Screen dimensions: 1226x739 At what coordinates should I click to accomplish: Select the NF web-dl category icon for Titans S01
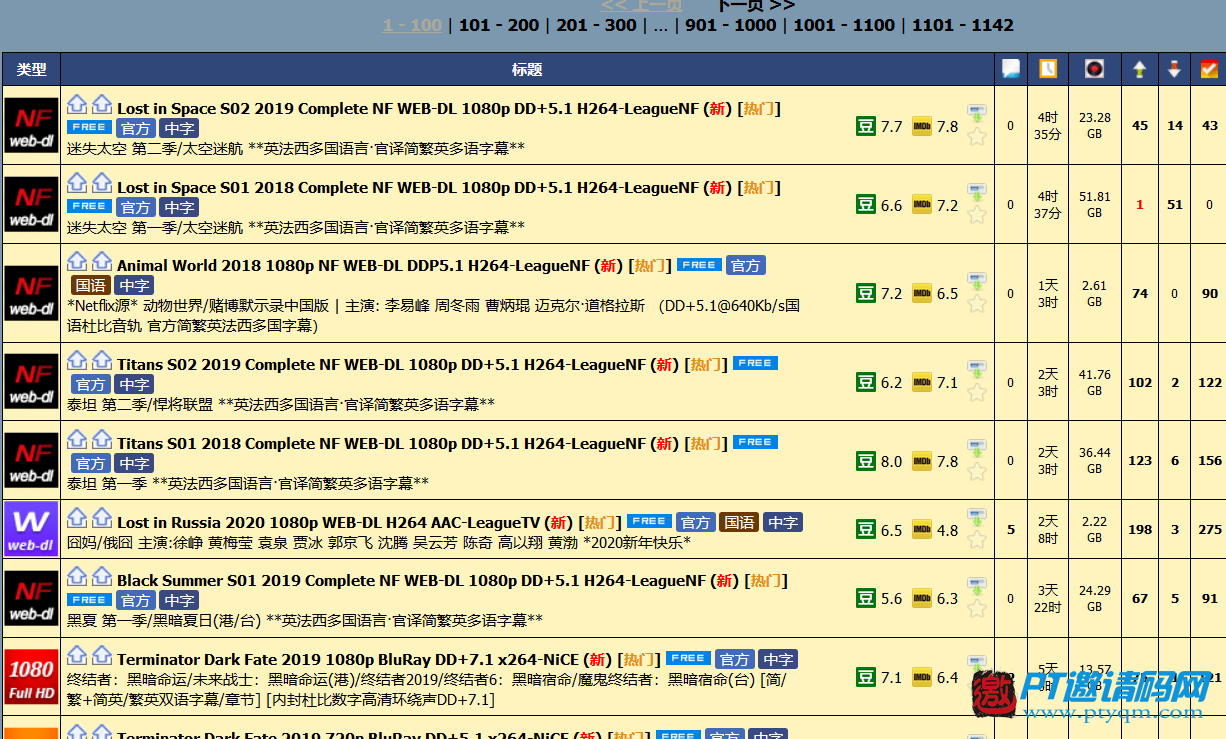point(31,461)
